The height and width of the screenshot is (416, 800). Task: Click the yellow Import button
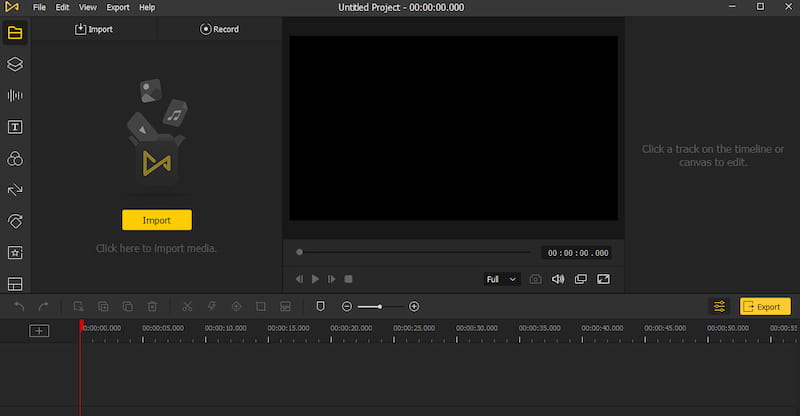click(x=156, y=220)
